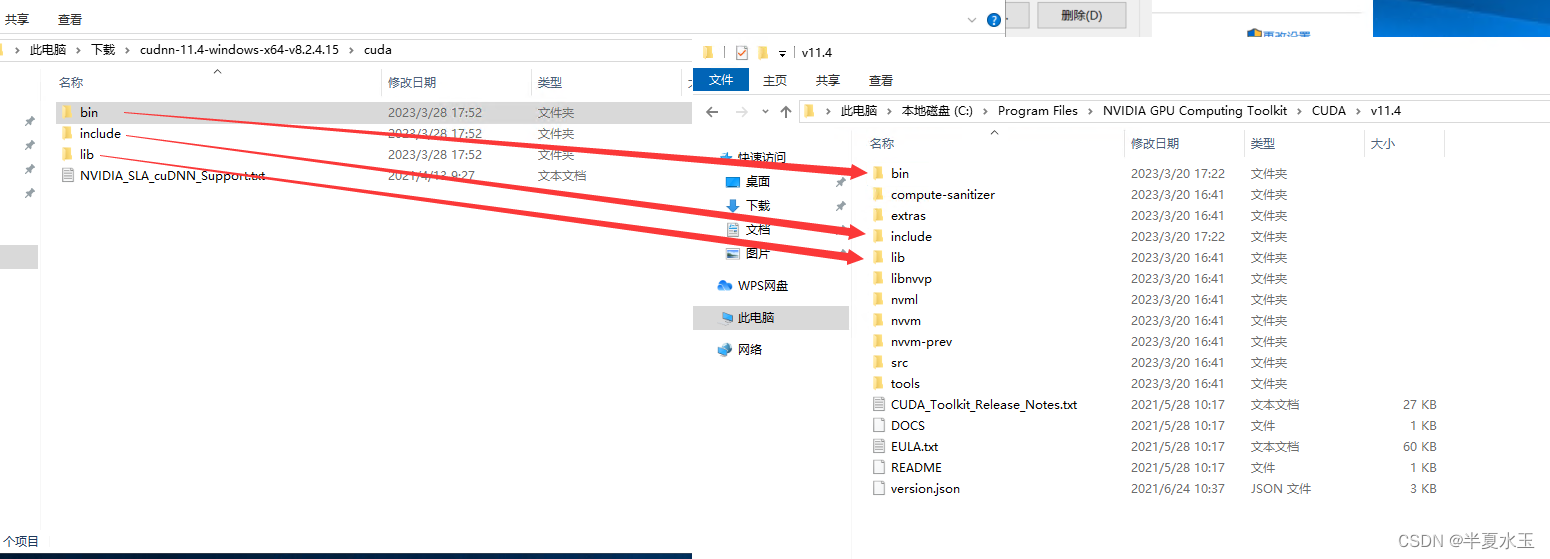Open src folder icon
The height and width of the screenshot is (559, 1550).
click(x=878, y=362)
